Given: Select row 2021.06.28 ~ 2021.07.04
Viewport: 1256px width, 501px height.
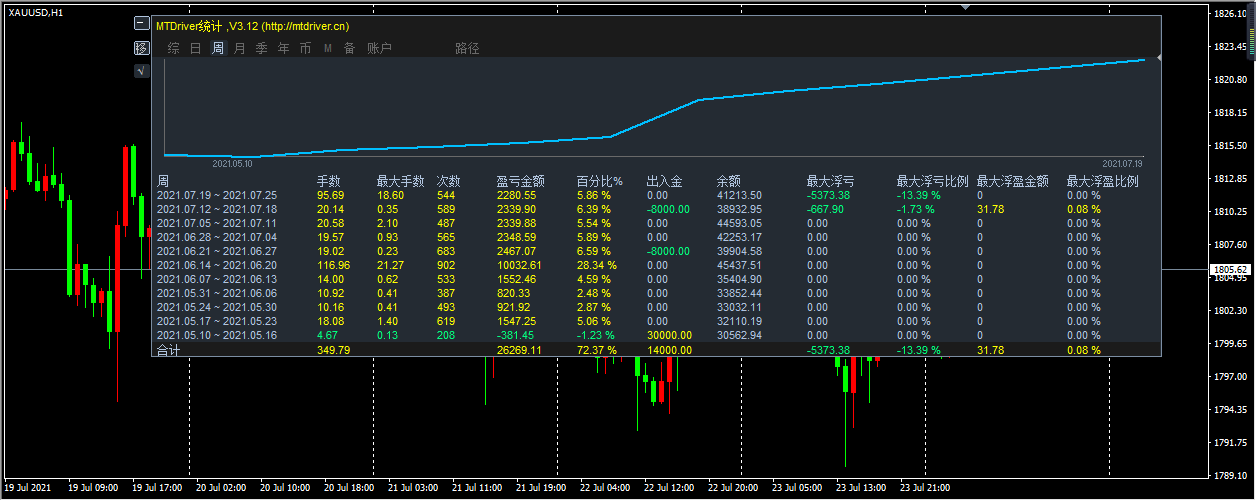Looking at the screenshot, I should point(656,236).
